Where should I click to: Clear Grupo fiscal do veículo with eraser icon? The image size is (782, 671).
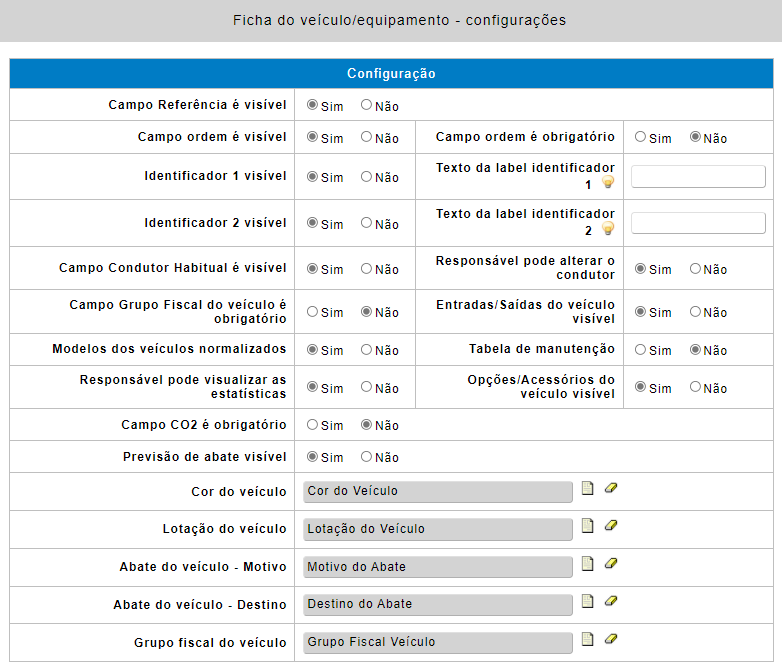[x=611, y=639]
